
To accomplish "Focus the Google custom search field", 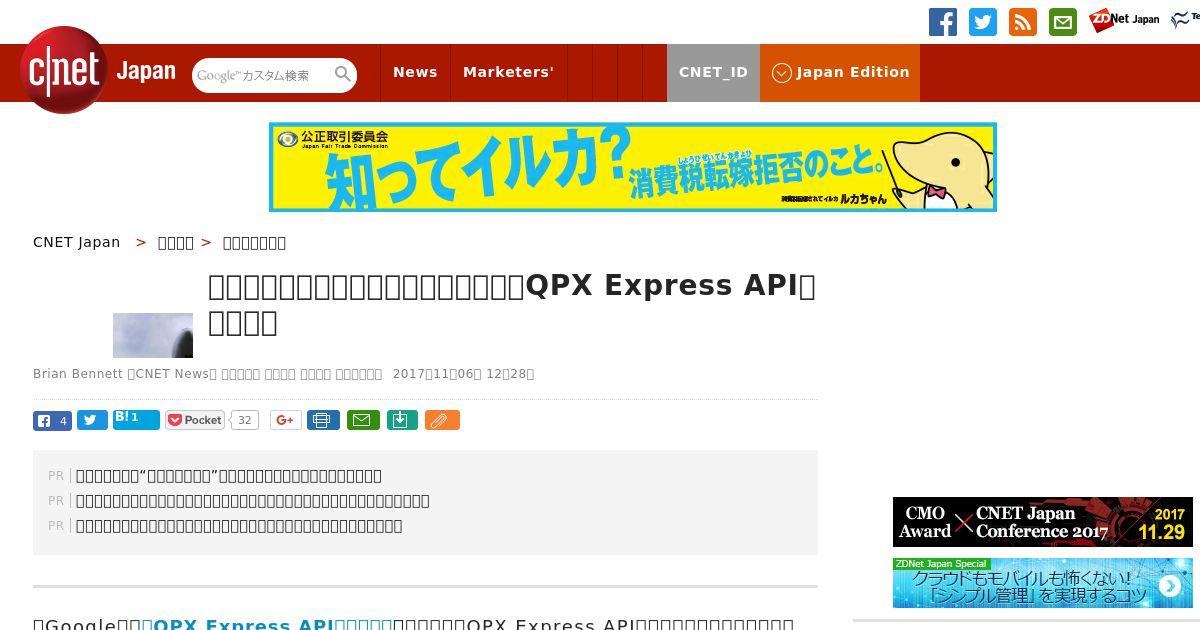I will click(x=263, y=75).
